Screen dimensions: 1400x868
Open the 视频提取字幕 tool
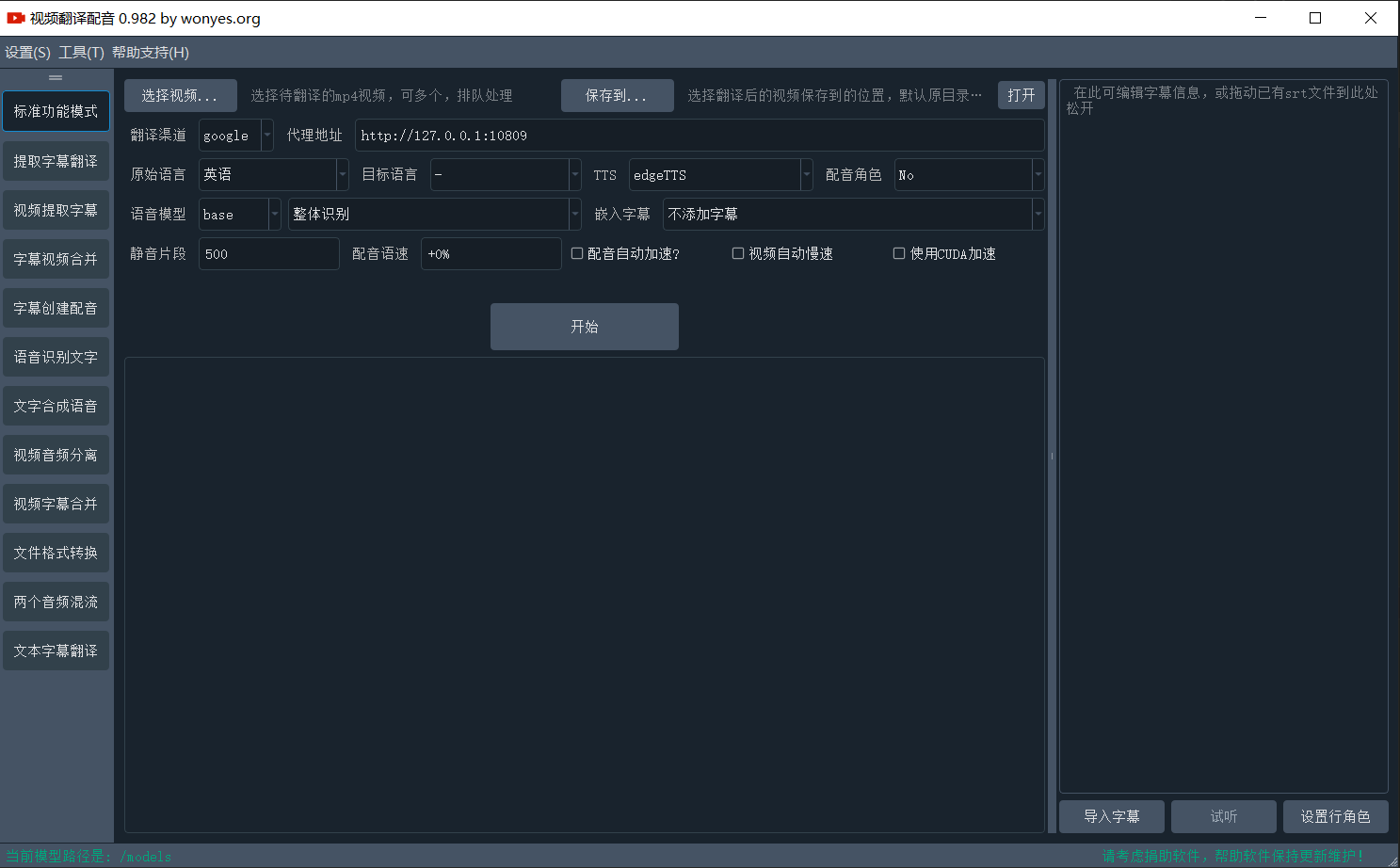[56, 210]
